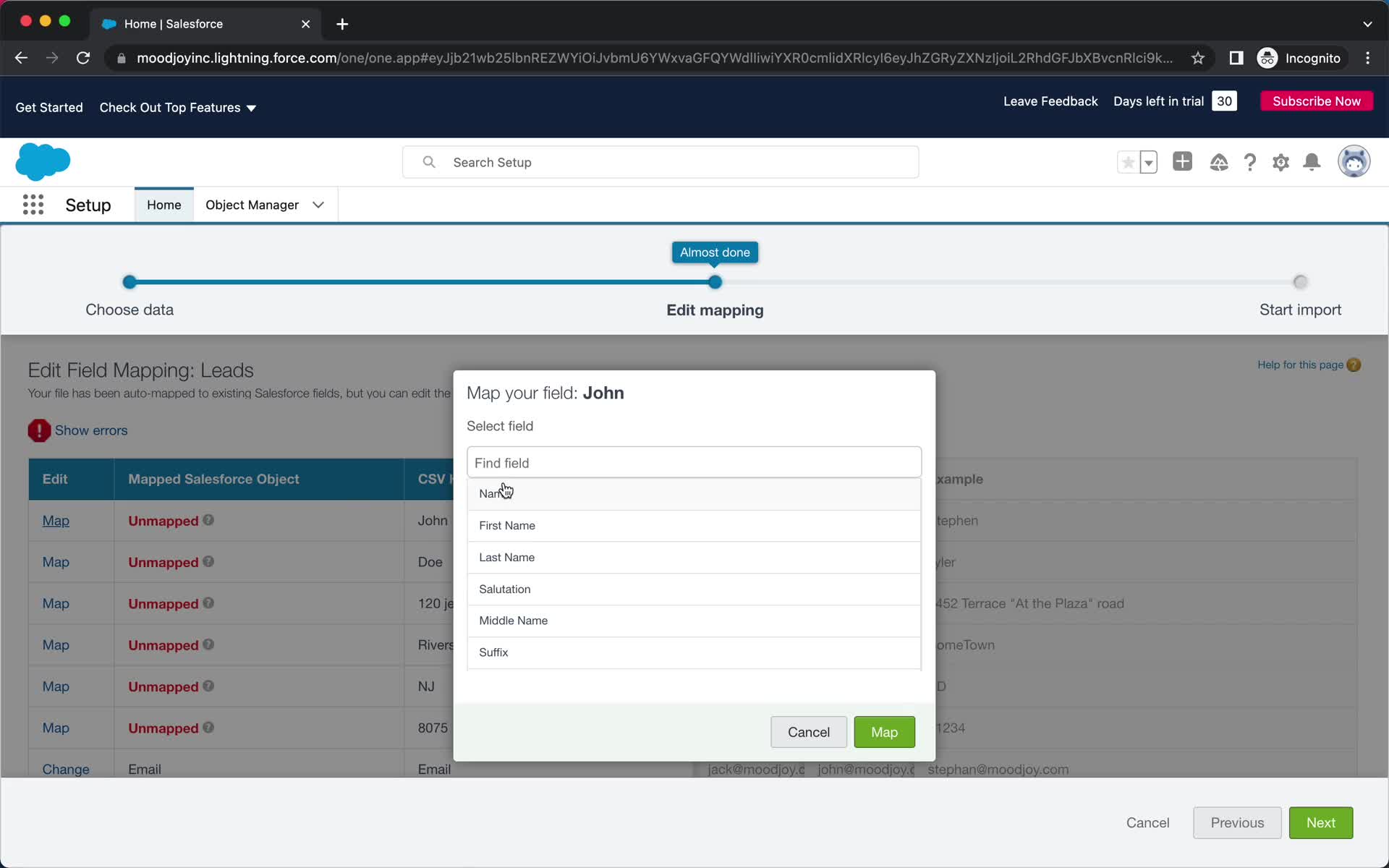Click the Salesforce cloud logo
The image size is (1389, 868).
(x=43, y=161)
